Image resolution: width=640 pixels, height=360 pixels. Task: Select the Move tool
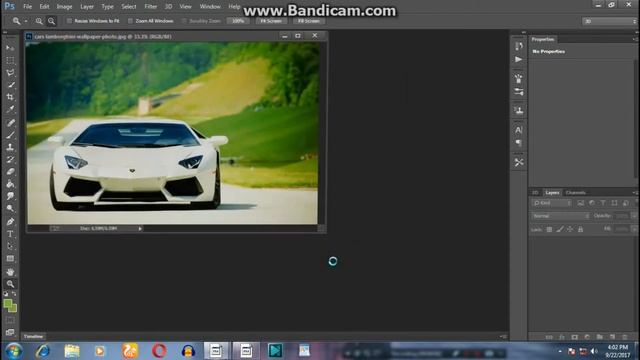point(10,48)
